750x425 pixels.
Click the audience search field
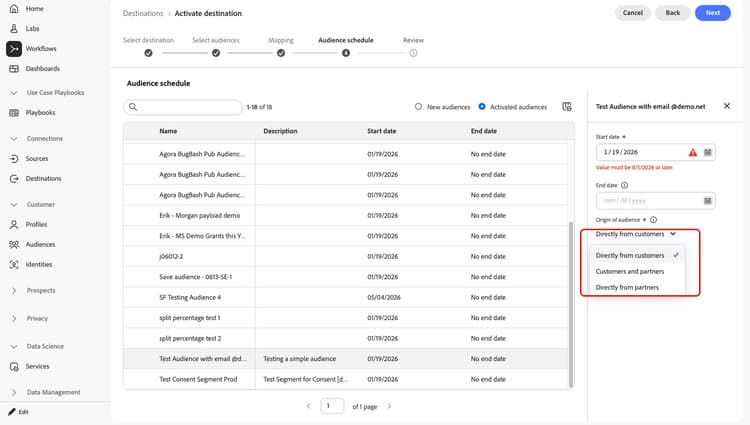[183, 107]
